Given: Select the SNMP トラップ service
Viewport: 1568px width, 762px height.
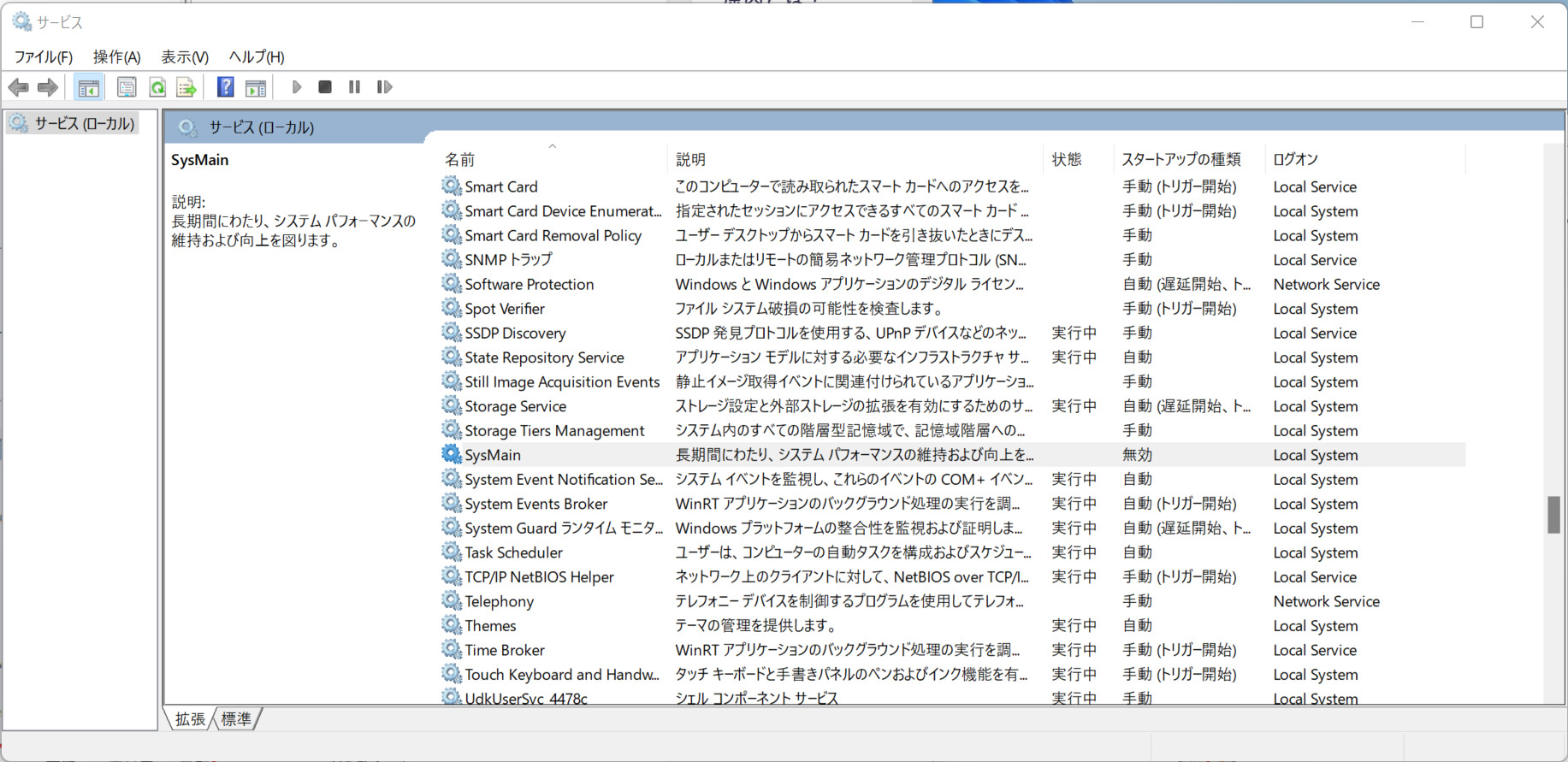Looking at the screenshot, I should coord(508,259).
